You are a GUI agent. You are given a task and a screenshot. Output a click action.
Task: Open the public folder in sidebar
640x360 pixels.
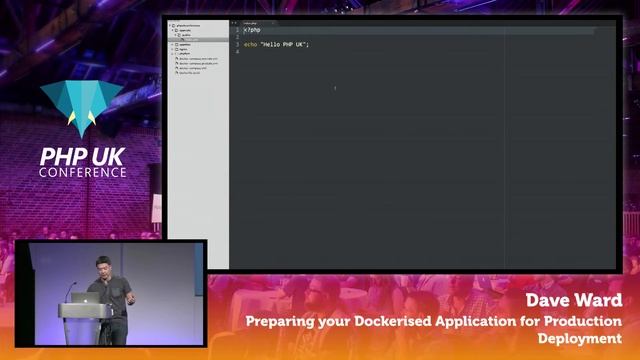click(x=186, y=35)
